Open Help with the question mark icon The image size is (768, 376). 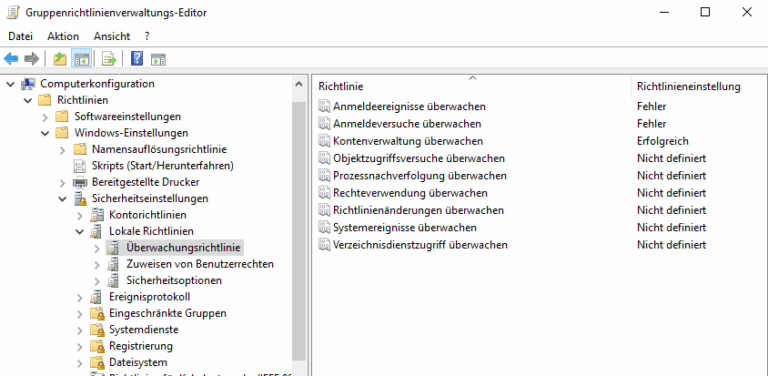pos(137,59)
